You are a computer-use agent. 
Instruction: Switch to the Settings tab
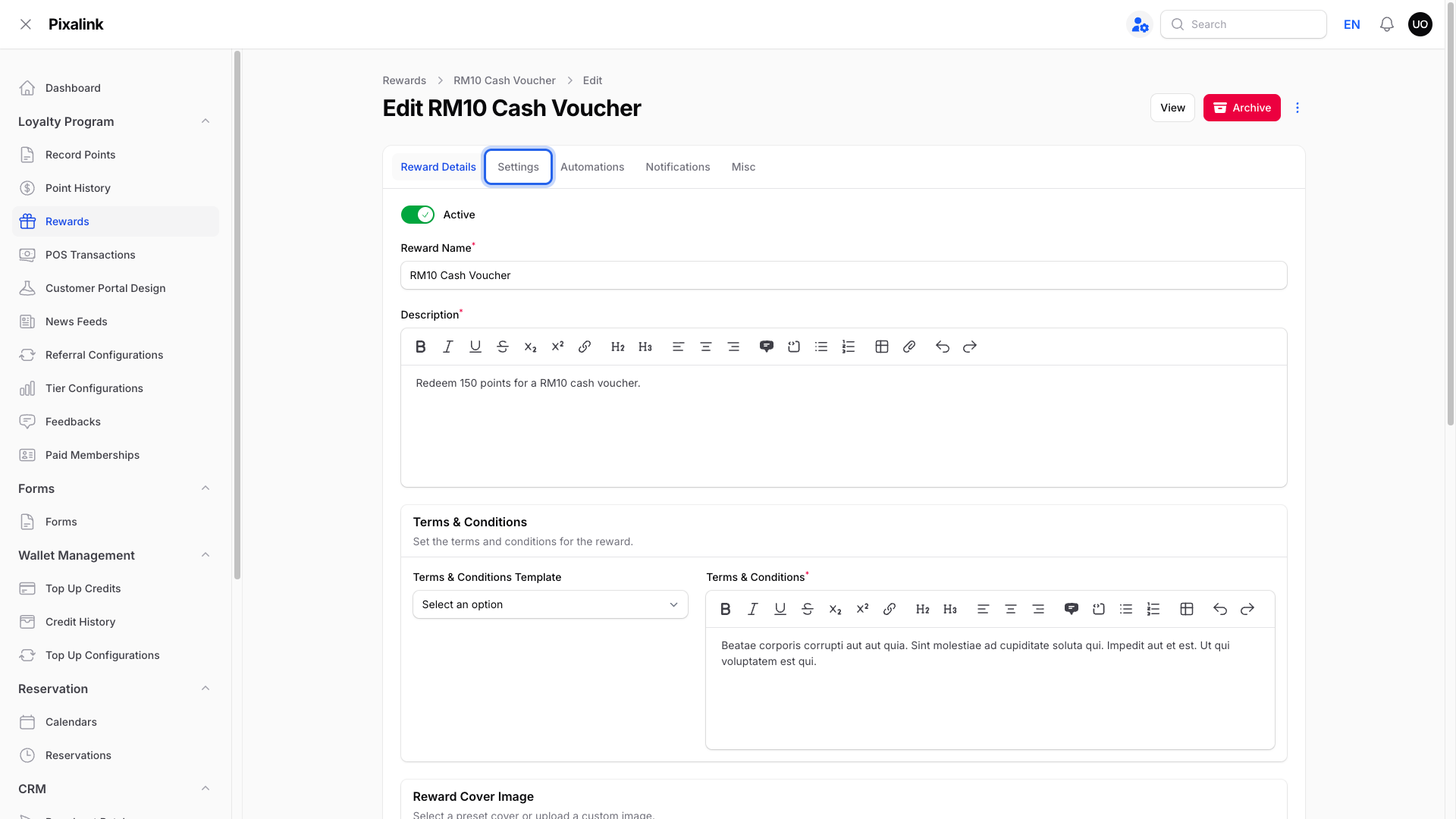[x=519, y=167]
